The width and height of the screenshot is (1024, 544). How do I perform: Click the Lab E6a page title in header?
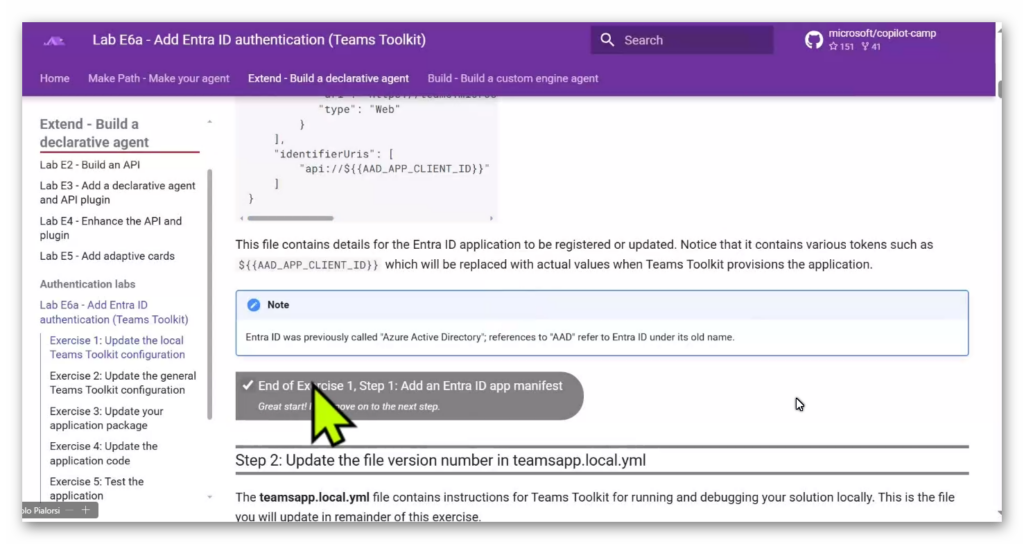point(259,40)
